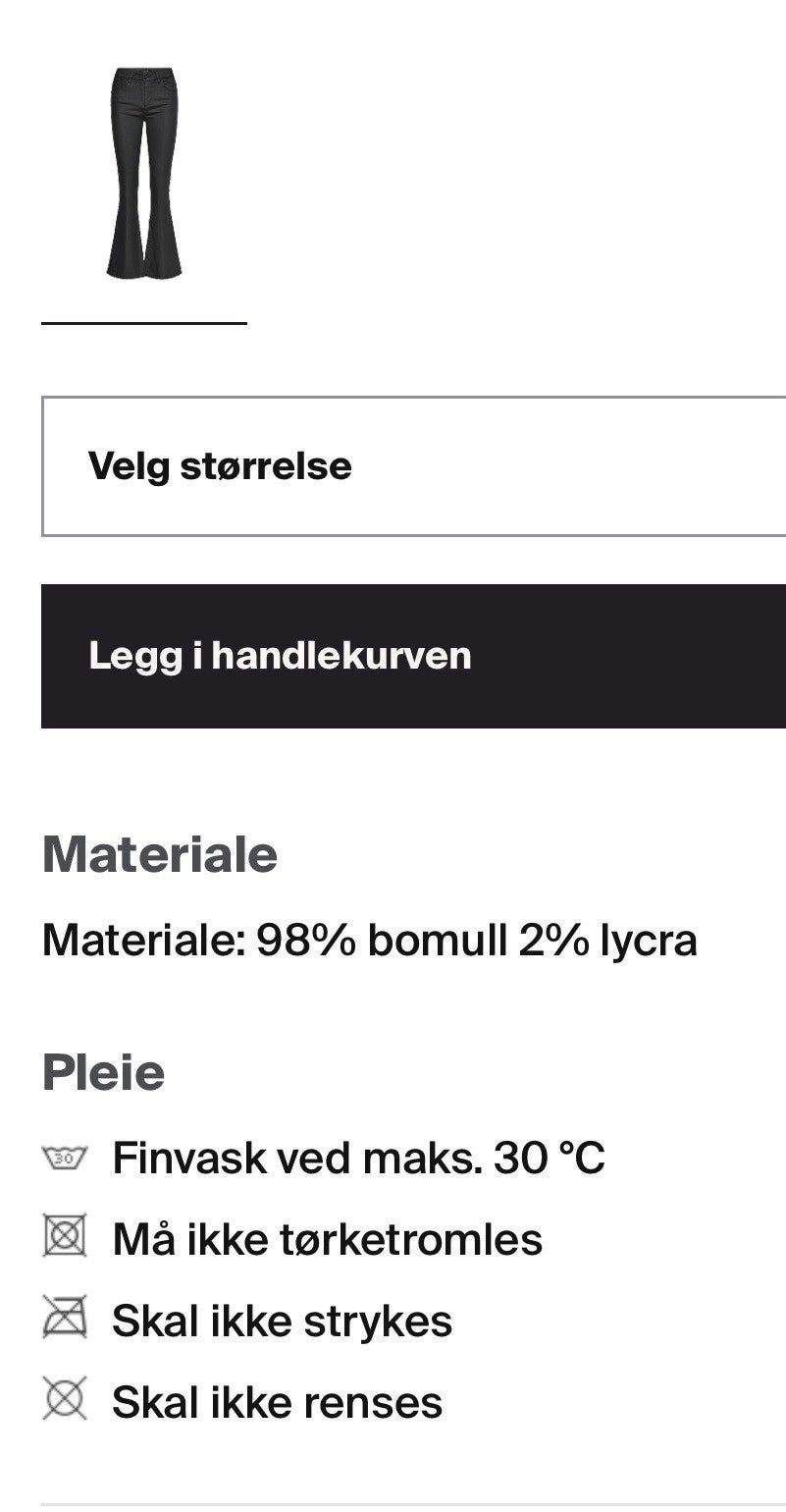Open the Velg størrelse size dropdown

click(413, 466)
